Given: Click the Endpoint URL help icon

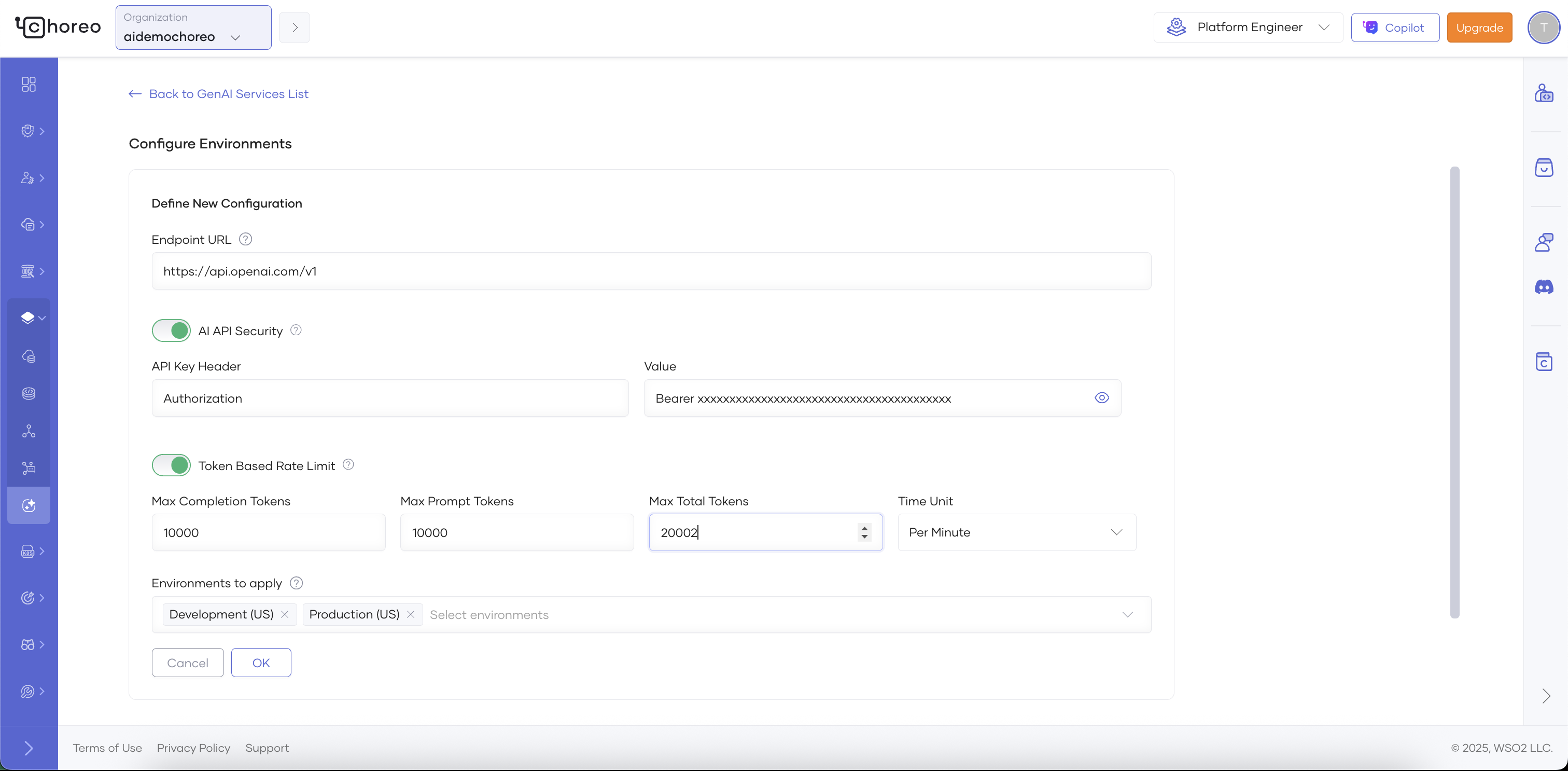Looking at the screenshot, I should (x=245, y=239).
